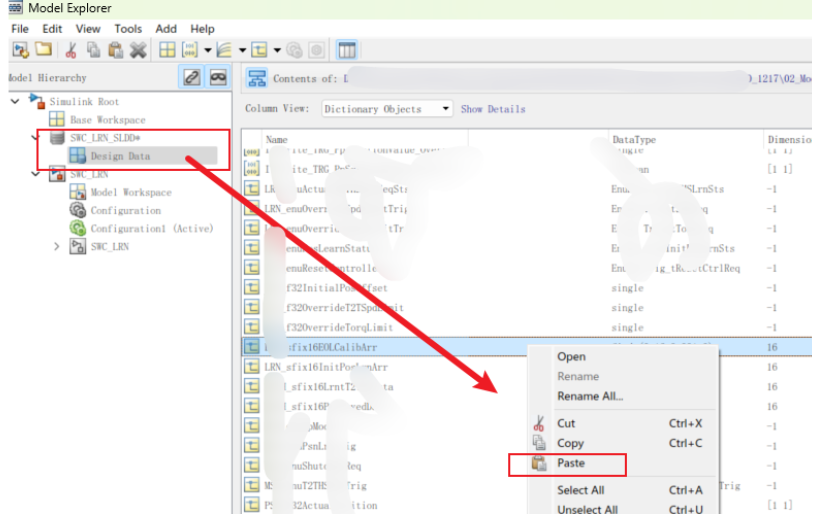Select the Configuration tree item
Viewport: 814px width, 514px height.
[x=126, y=211]
